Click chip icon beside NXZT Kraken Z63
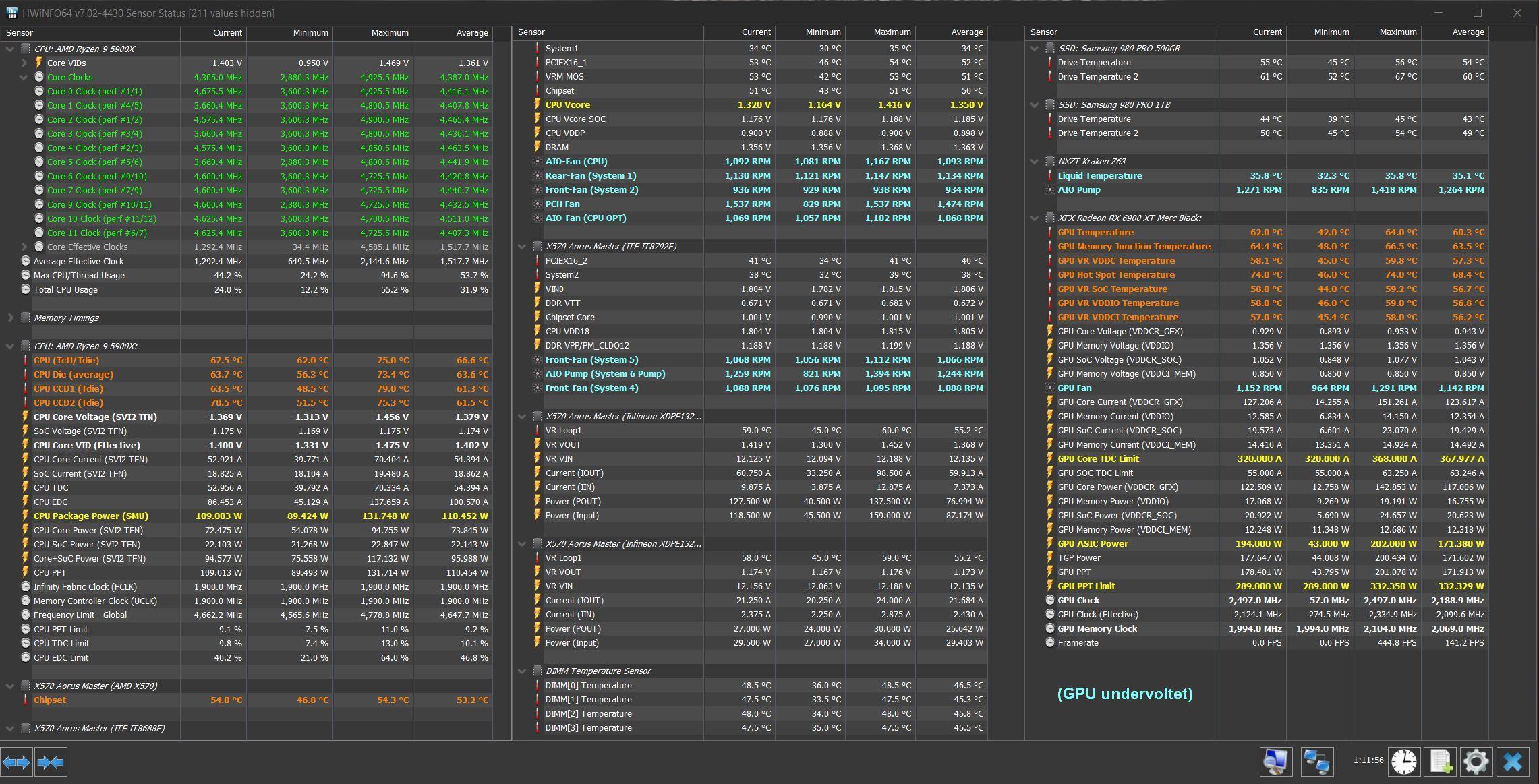This screenshot has height=784, width=1539. coord(1050,161)
